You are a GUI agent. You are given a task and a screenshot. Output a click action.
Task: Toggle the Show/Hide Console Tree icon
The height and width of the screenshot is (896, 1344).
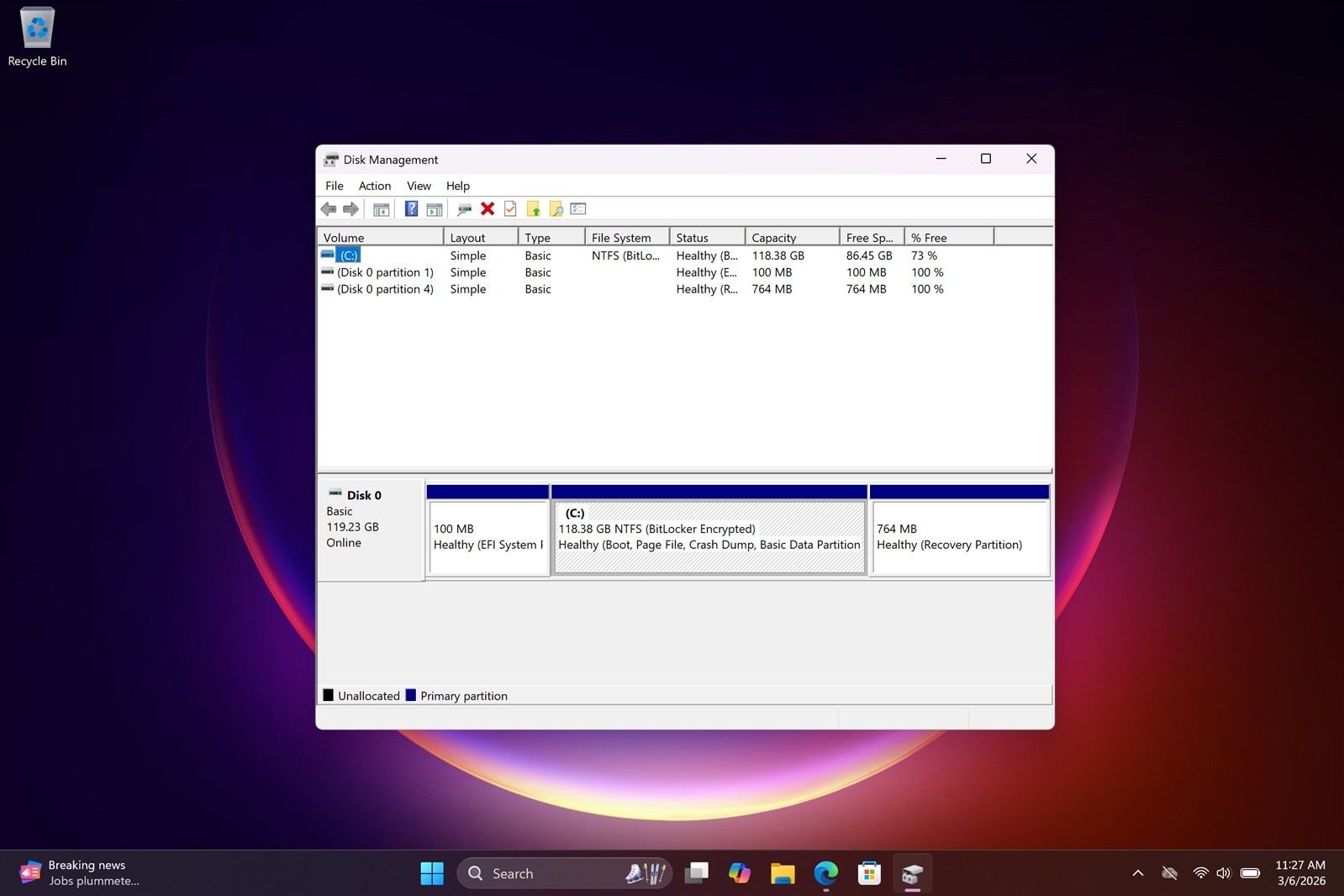[382, 209]
